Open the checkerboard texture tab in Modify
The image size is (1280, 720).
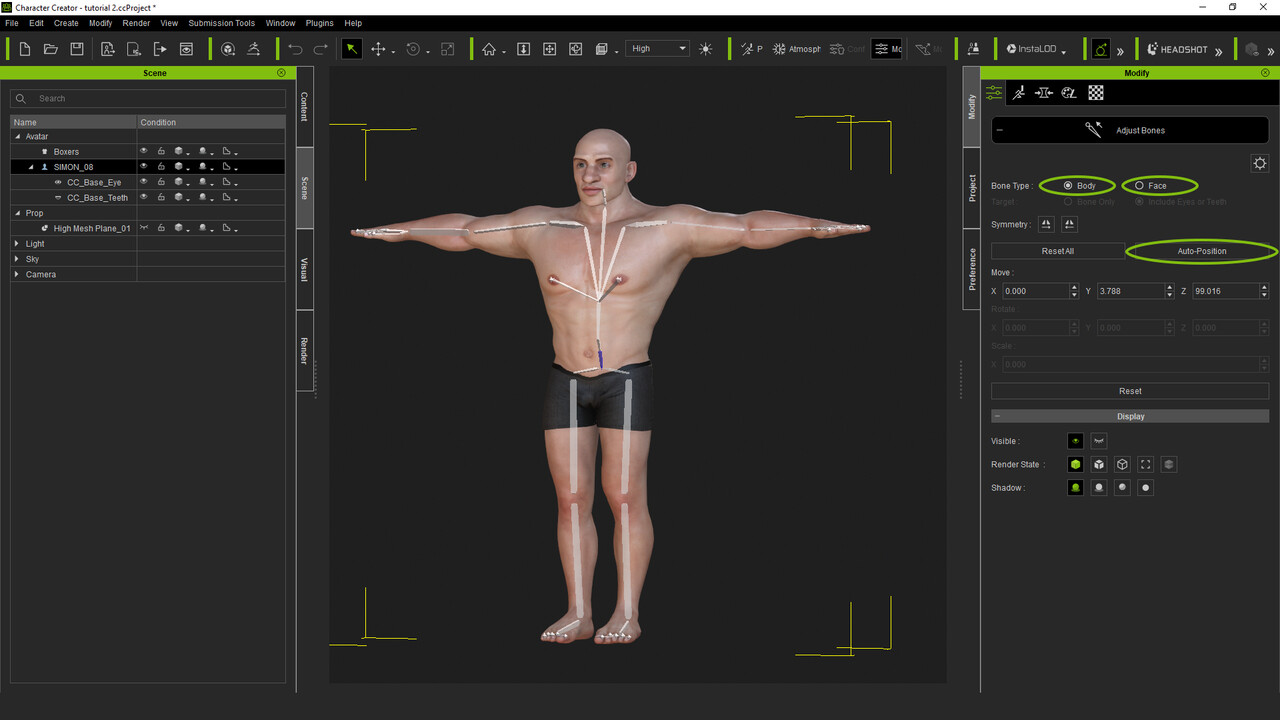[1096, 92]
